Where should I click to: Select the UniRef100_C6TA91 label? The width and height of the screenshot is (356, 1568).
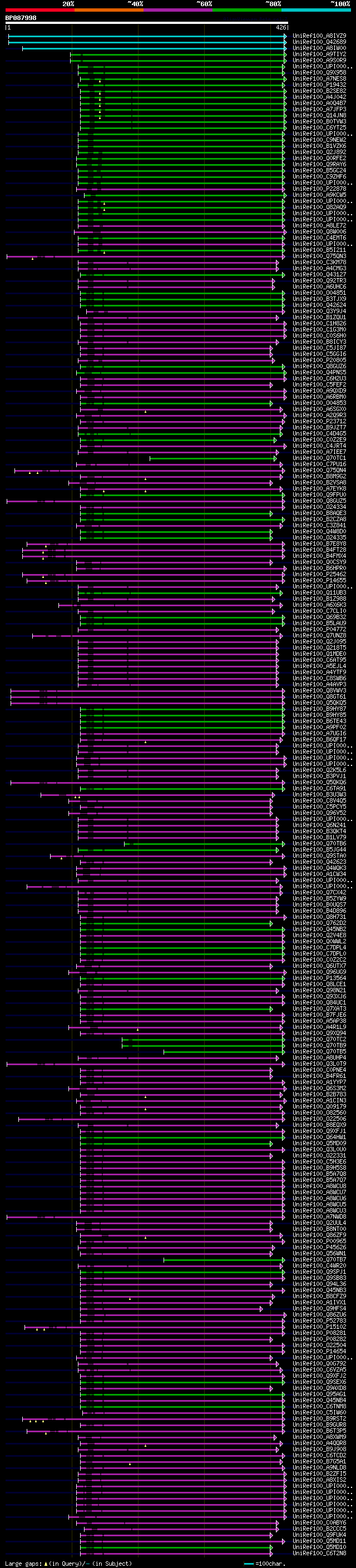pyautogui.click(x=319, y=788)
